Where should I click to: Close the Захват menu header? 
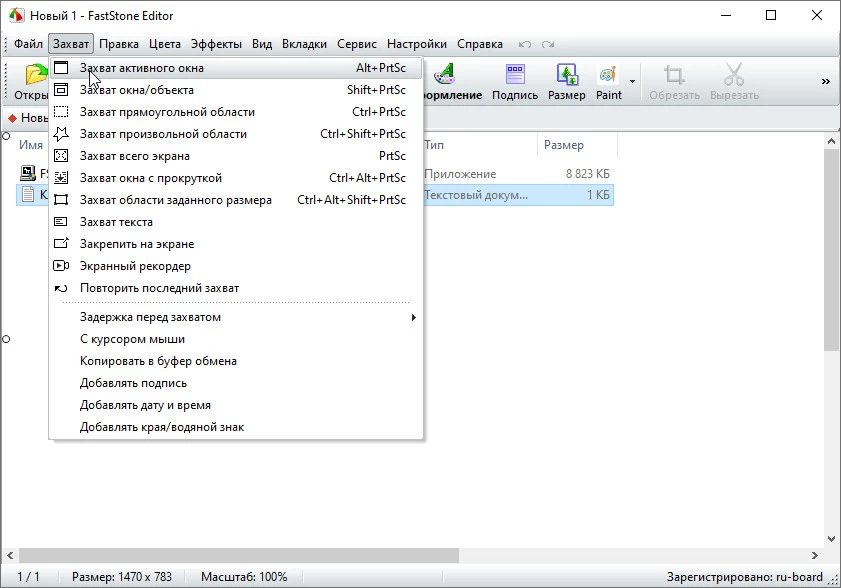pyautogui.click(x=71, y=44)
